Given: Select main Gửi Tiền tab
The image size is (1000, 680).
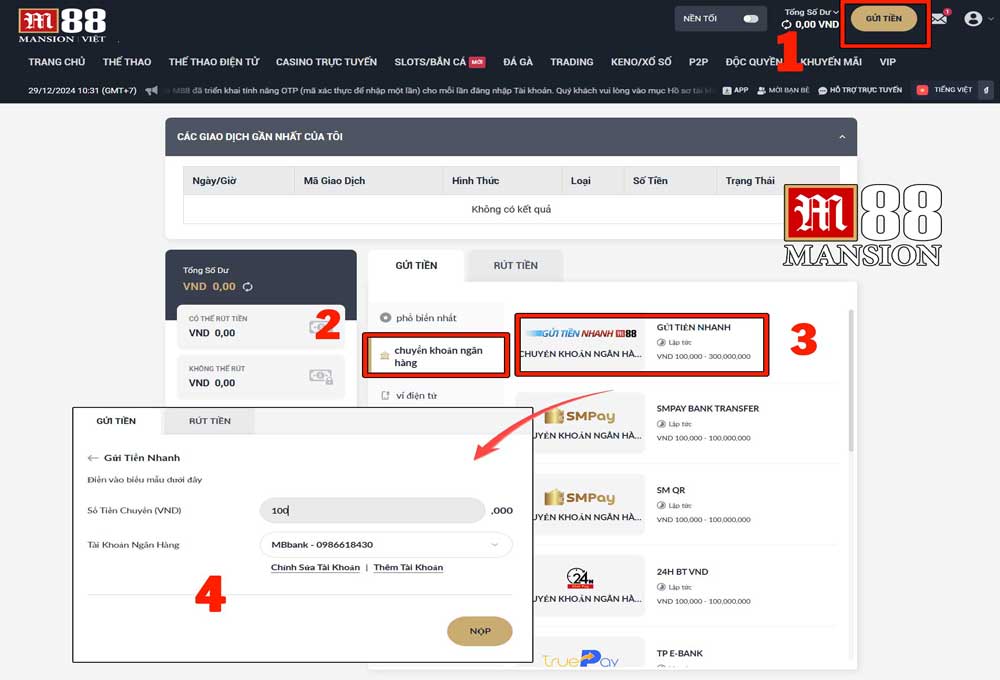Looking at the screenshot, I should (x=416, y=265).
